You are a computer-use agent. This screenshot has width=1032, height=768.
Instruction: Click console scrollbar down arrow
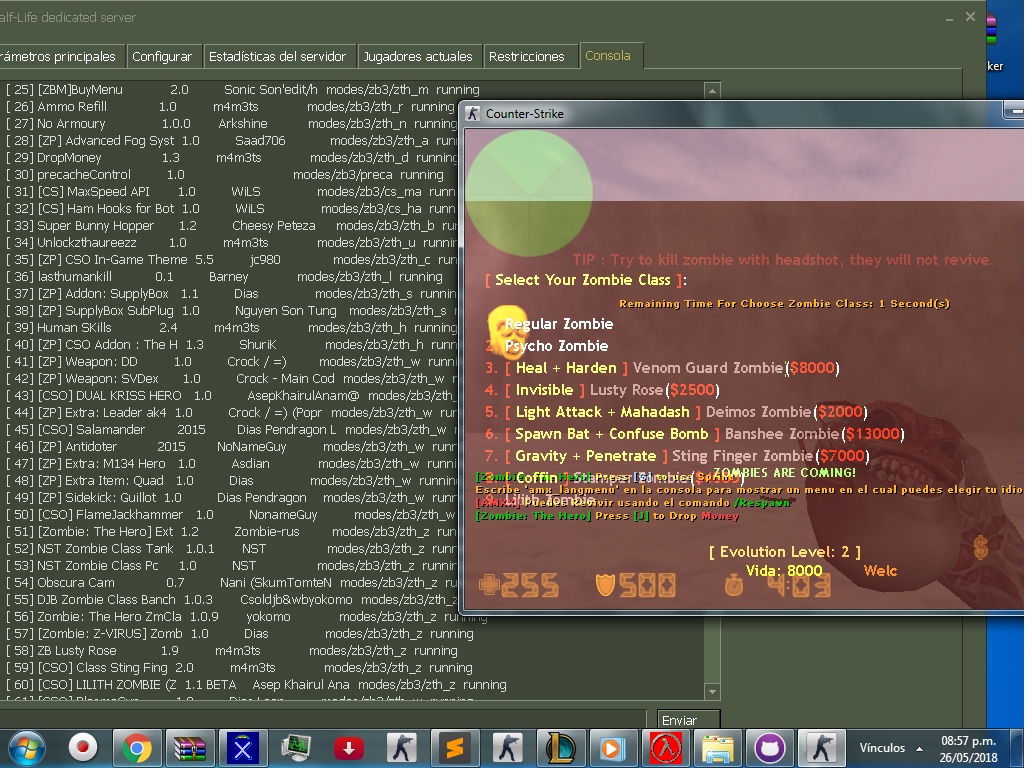coord(712,692)
